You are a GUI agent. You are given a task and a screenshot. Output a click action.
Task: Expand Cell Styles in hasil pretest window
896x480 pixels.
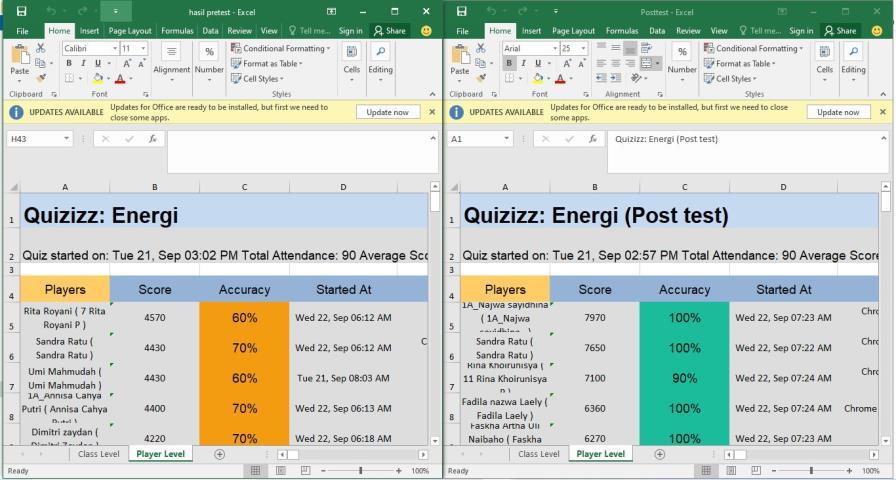tap(257, 78)
